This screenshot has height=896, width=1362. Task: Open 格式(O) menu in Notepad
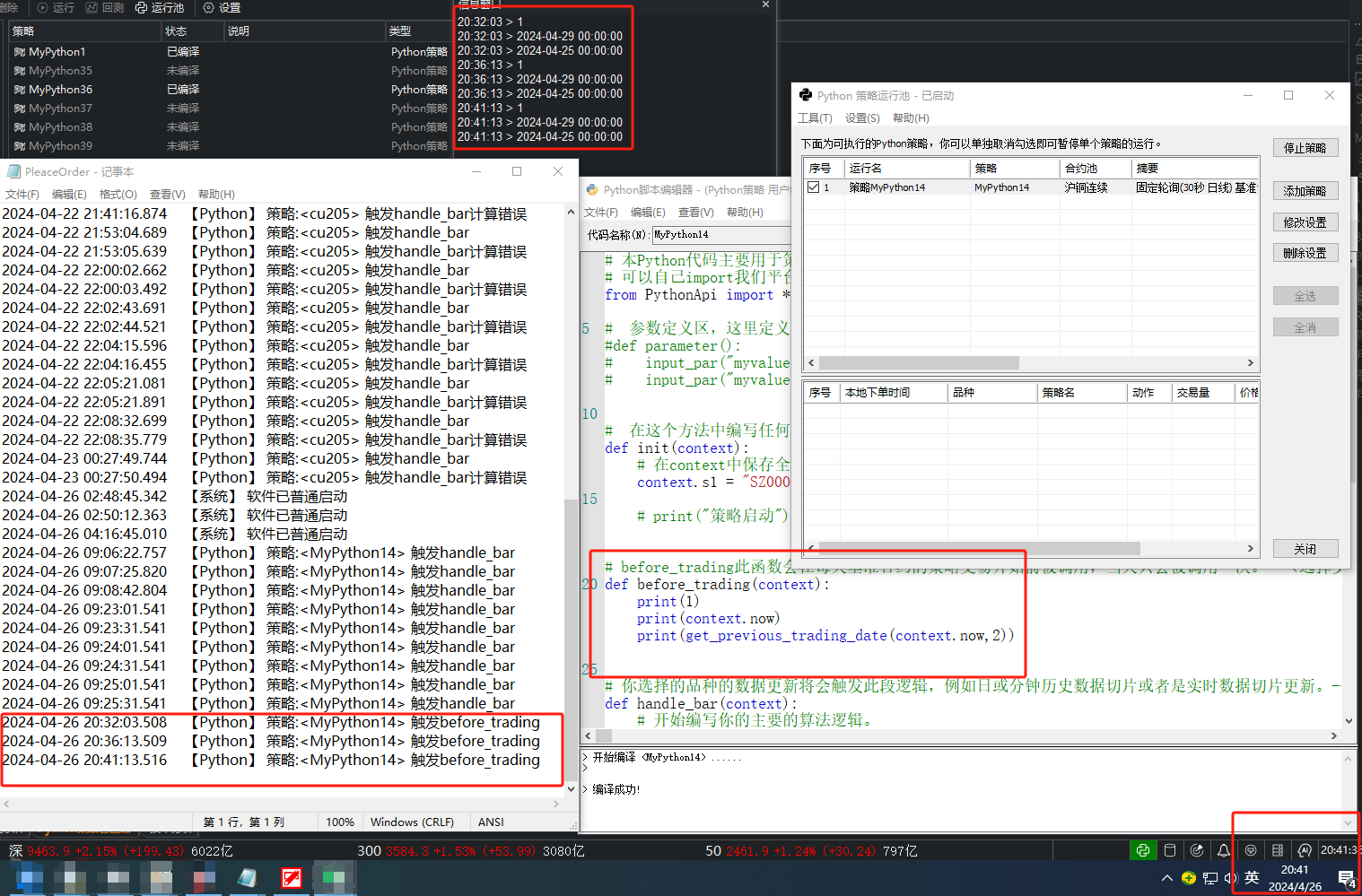coord(118,194)
